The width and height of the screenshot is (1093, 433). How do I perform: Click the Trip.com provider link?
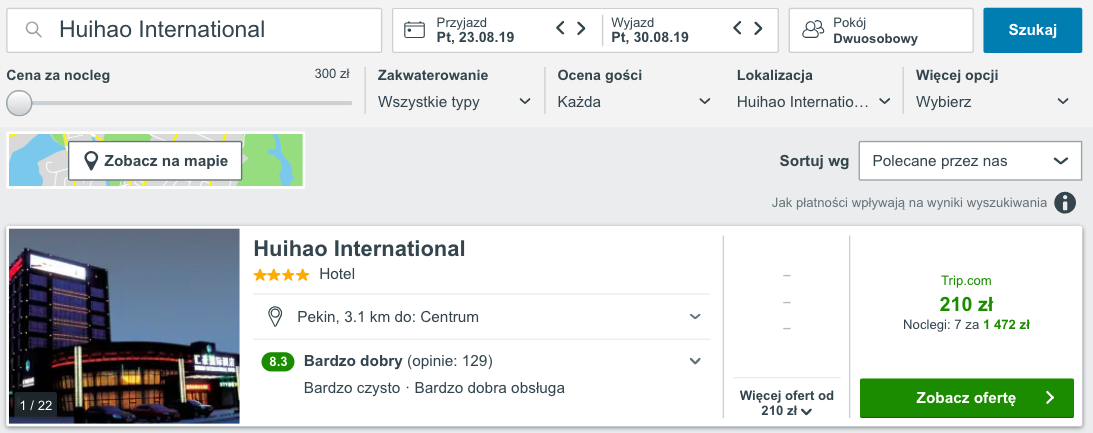tap(965, 281)
